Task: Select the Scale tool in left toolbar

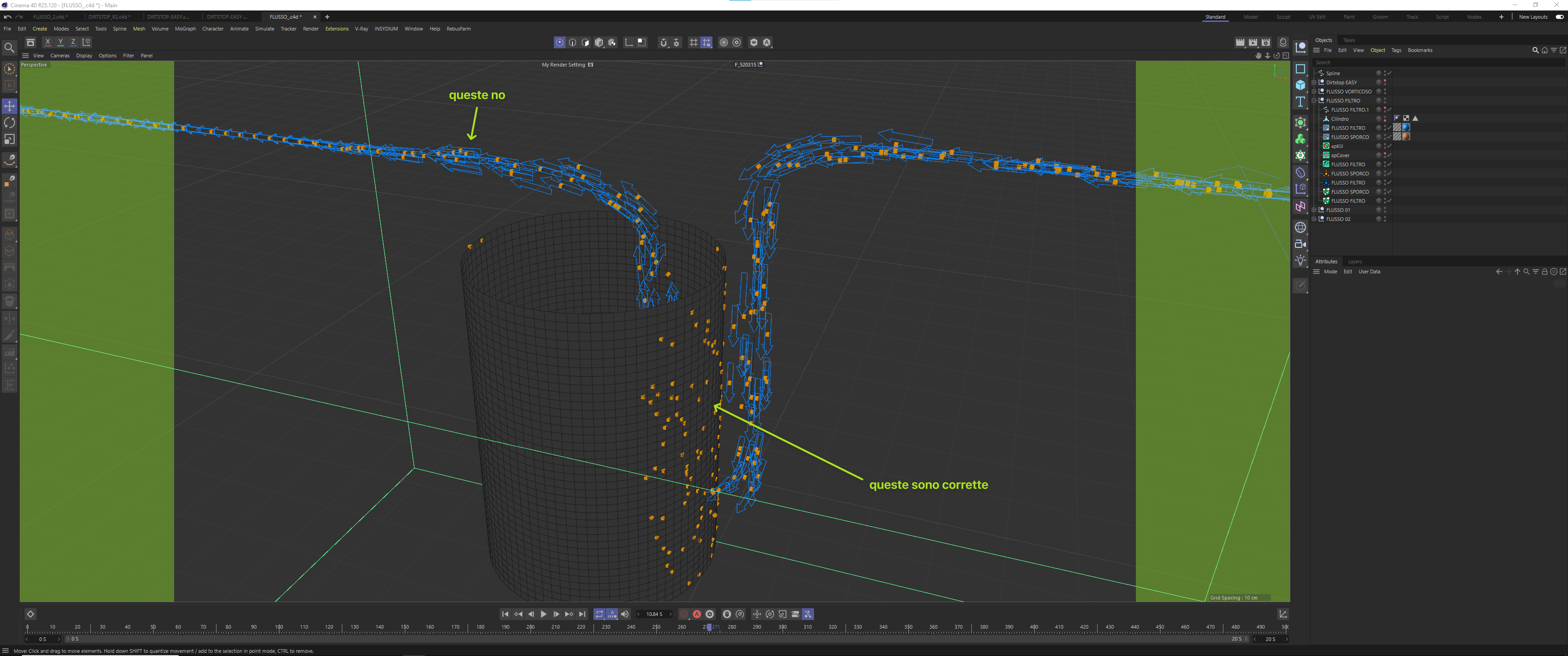Action: 9,139
